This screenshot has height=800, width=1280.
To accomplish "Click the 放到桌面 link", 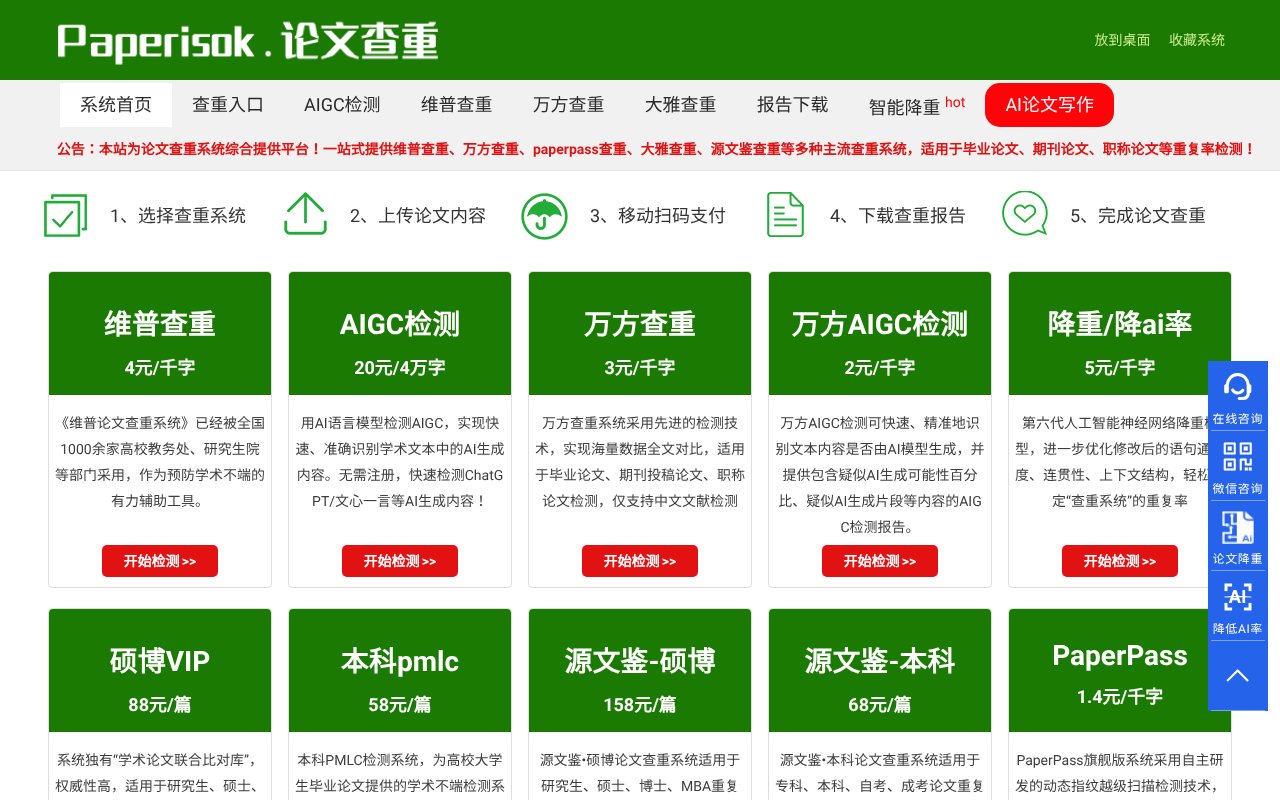I will [x=1121, y=40].
